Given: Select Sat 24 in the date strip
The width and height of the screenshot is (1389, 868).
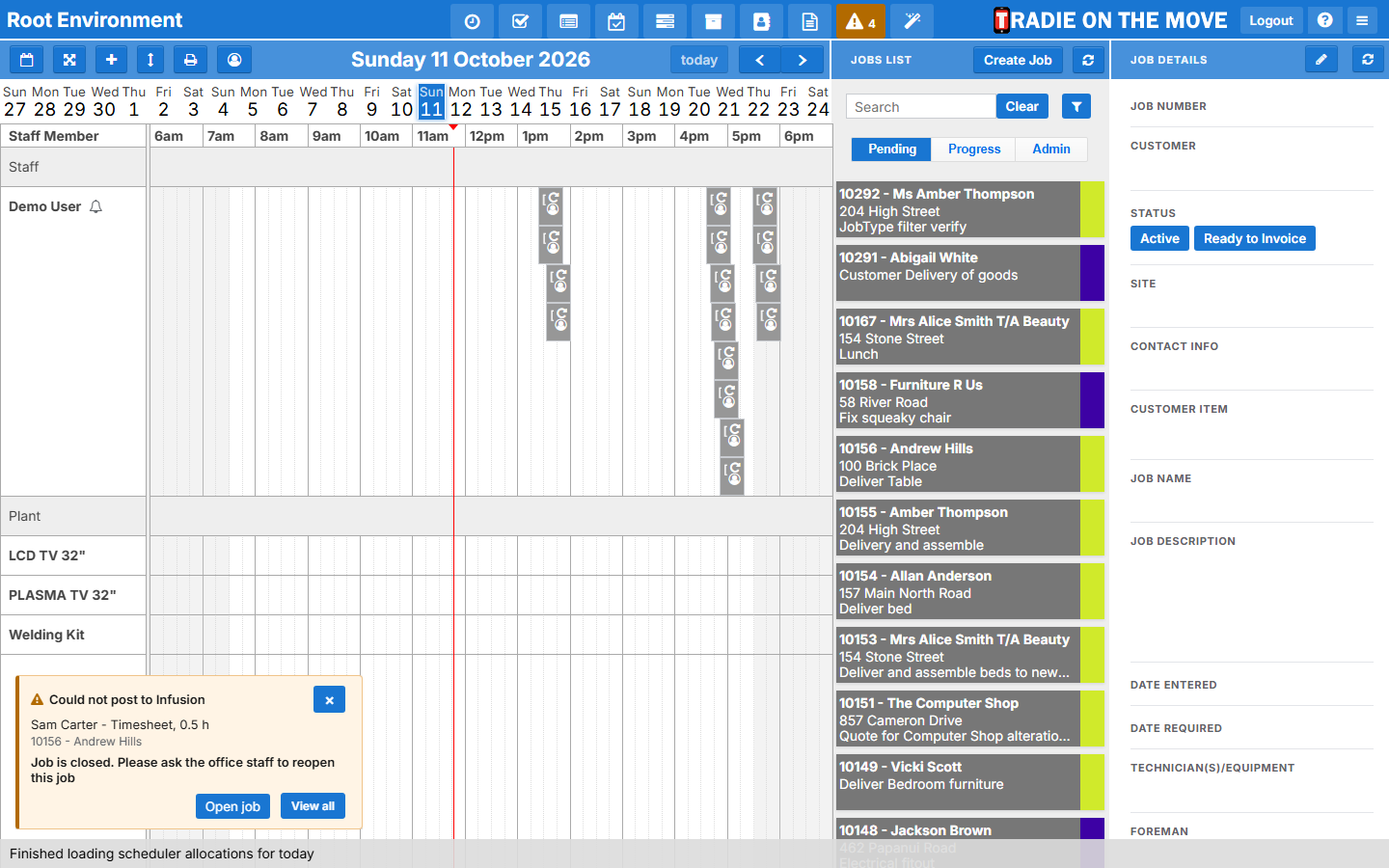Looking at the screenshot, I should [x=818, y=101].
